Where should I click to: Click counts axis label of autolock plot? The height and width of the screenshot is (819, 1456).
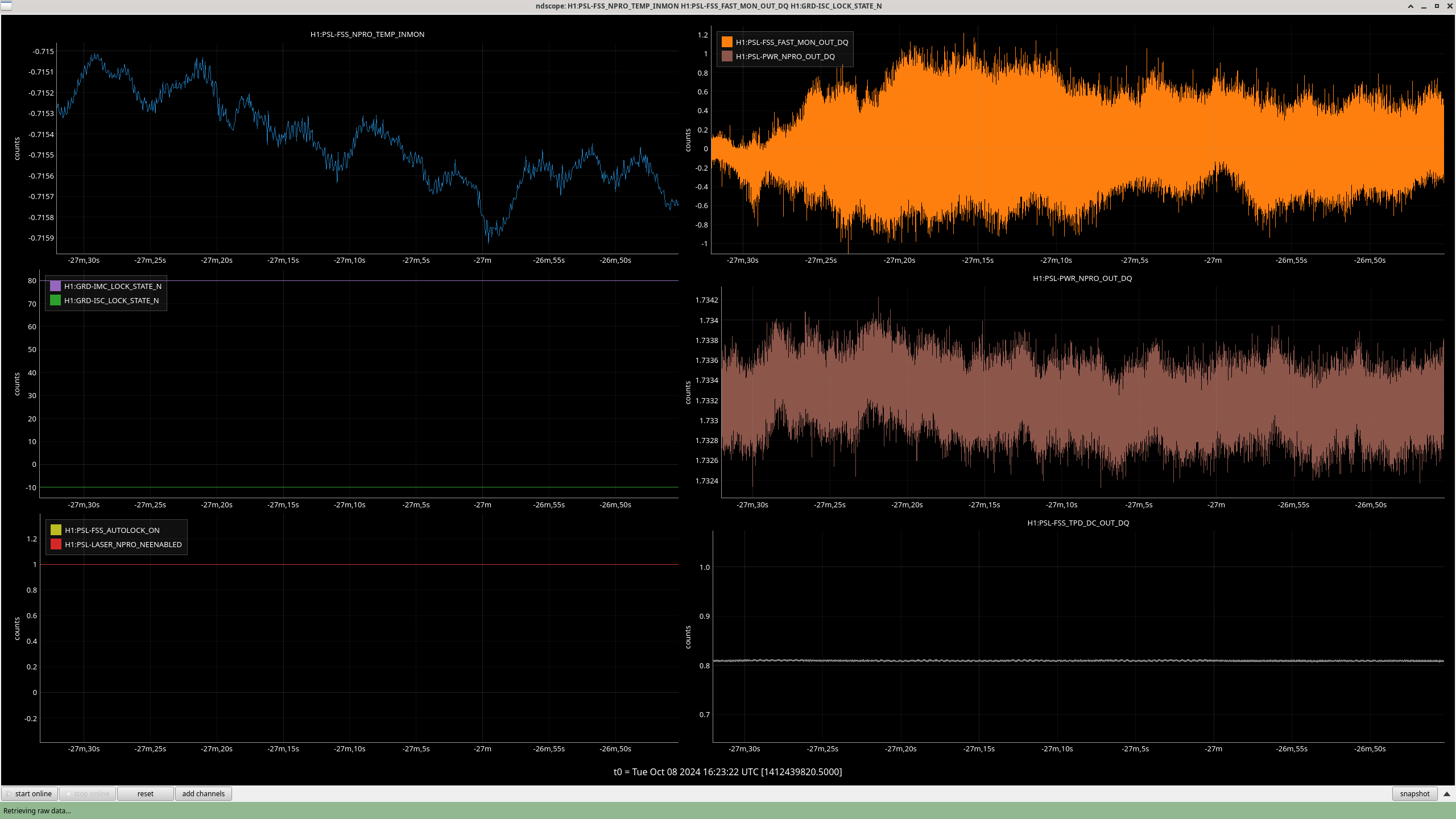point(17,628)
